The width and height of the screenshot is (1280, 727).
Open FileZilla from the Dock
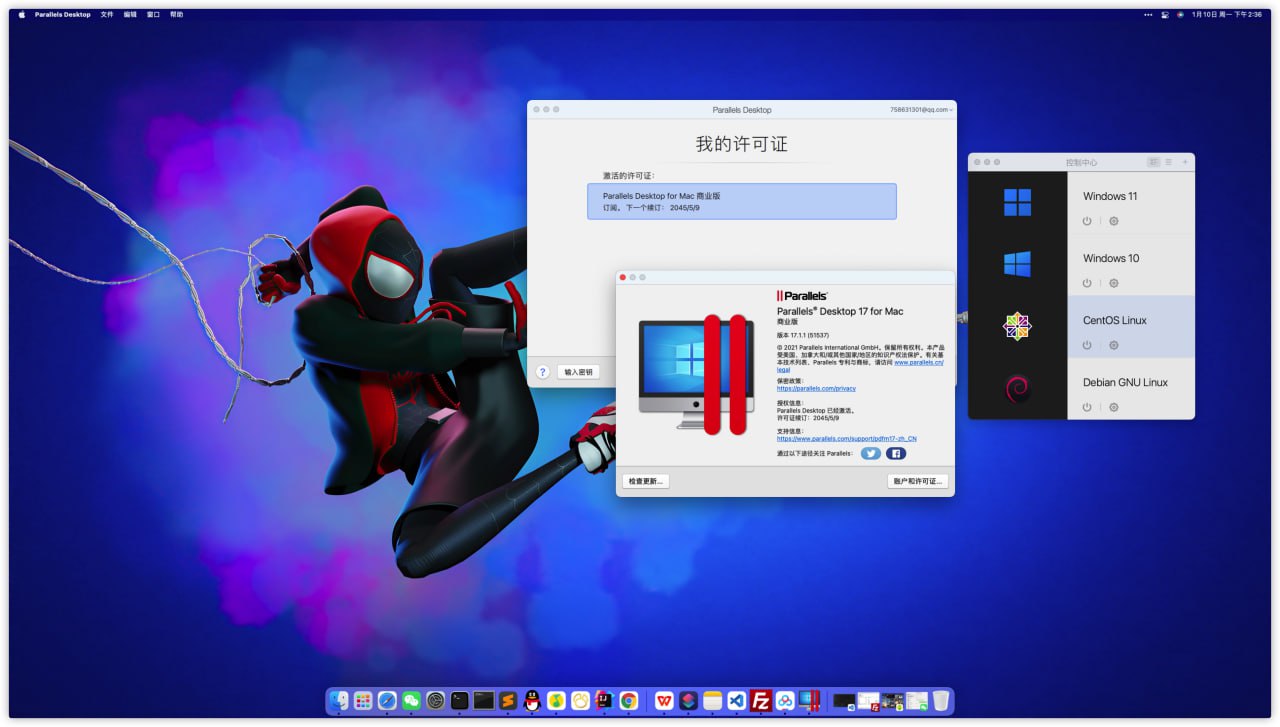pos(760,701)
